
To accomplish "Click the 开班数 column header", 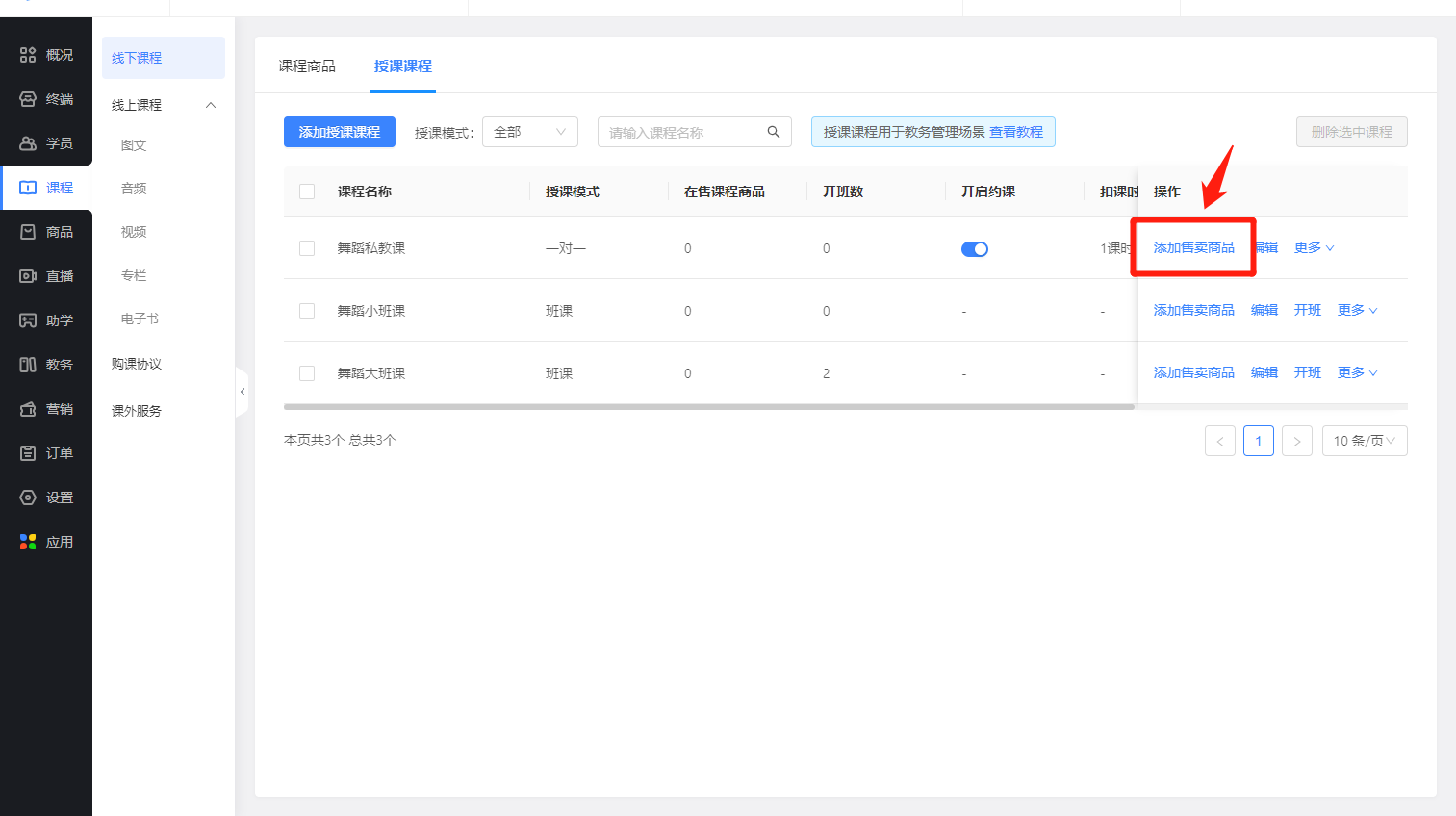I will pos(843,191).
